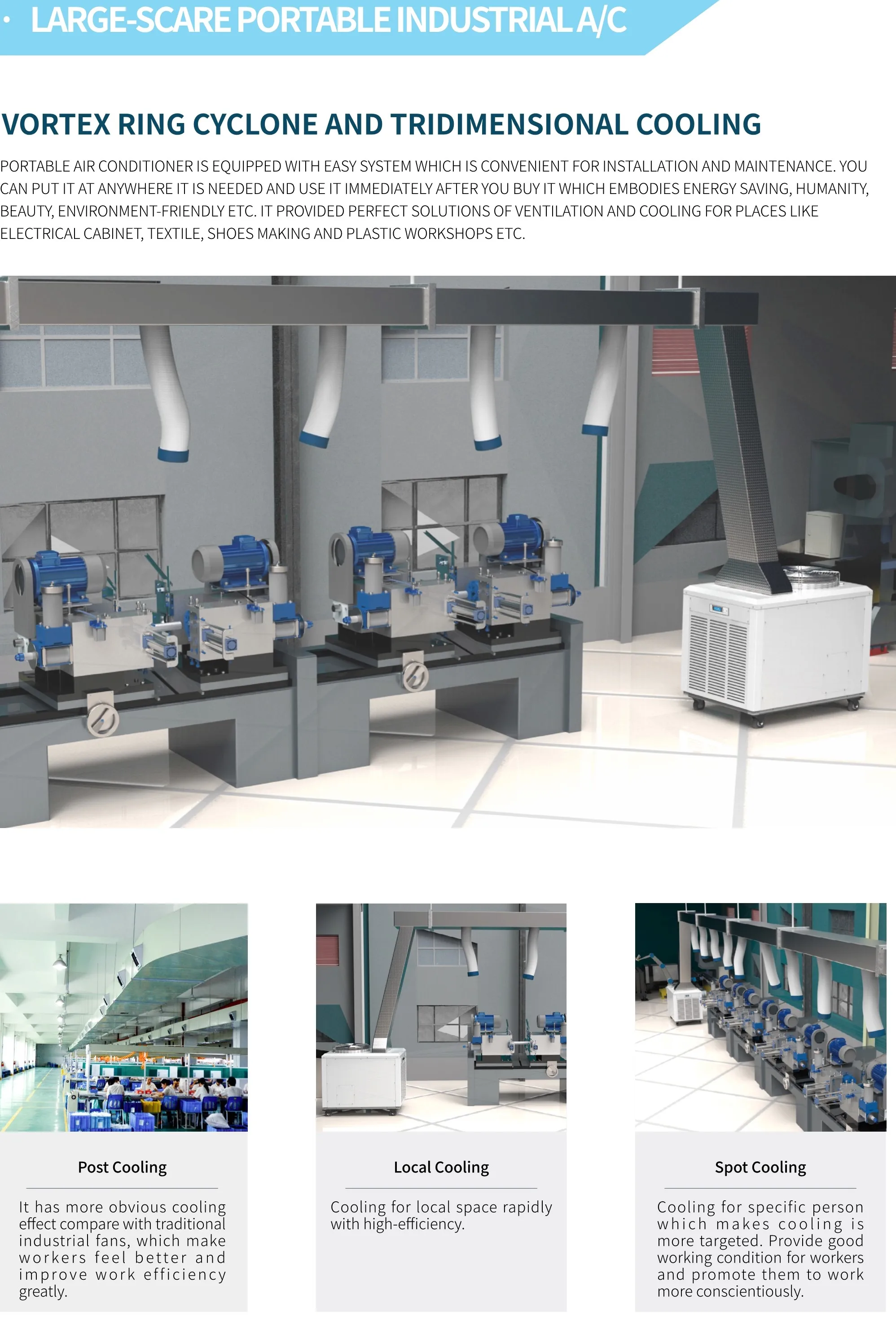Image resolution: width=896 pixels, height=1318 pixels.
Task: Click the Post Cooling title
Action: pos(122,1167)
